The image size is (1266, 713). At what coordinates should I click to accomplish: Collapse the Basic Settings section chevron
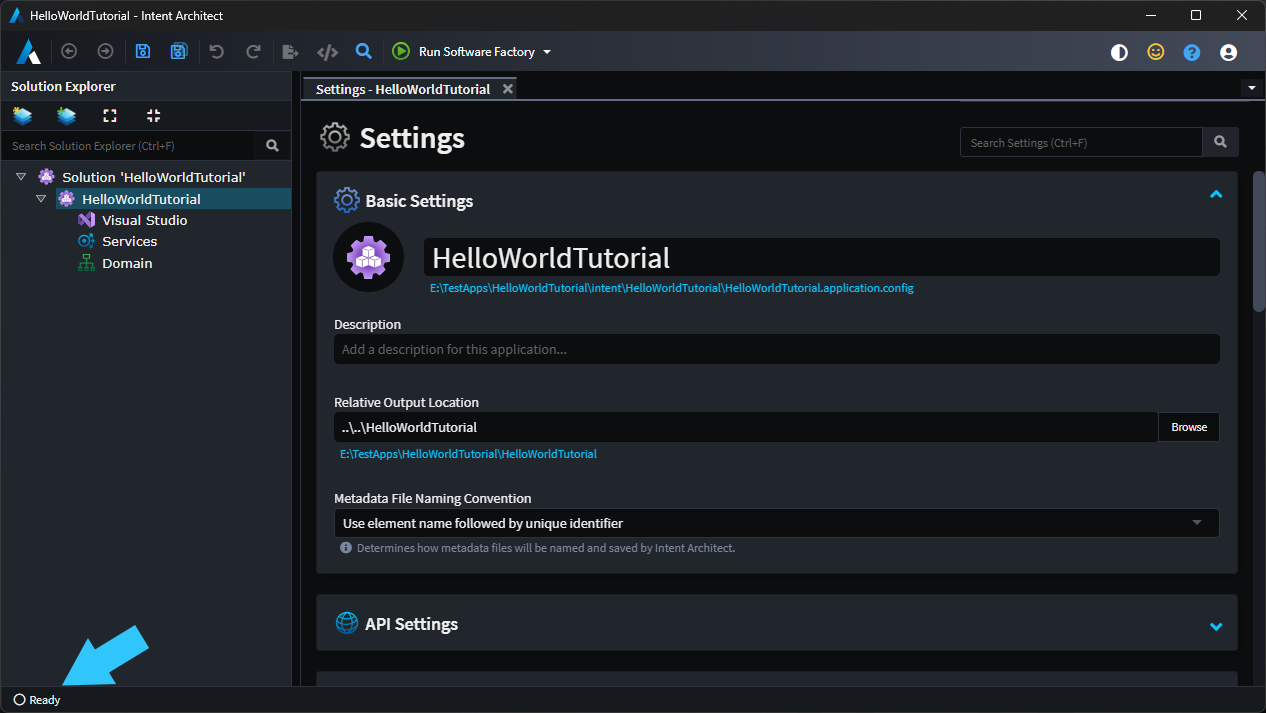(1216, 195)
